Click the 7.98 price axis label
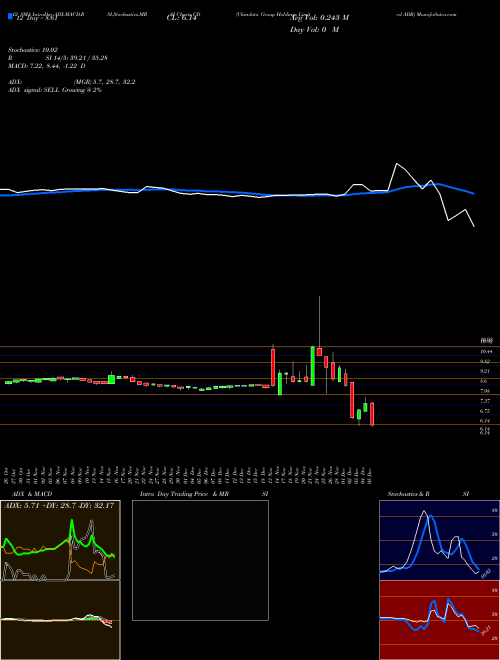This screenshot has height=660, width=500. [x=485, y=391]
